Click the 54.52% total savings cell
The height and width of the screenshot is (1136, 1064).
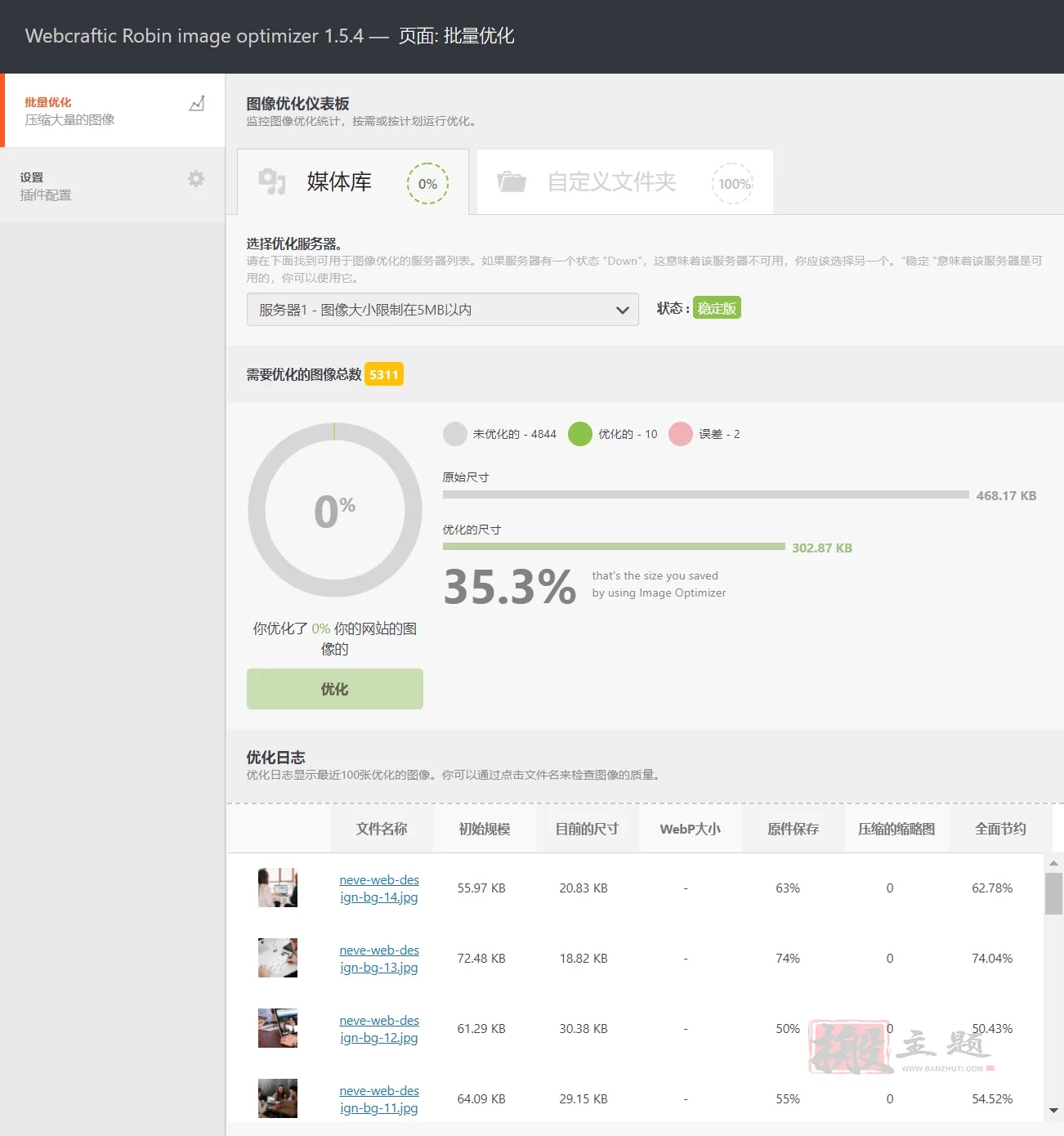coord(992,1098)
